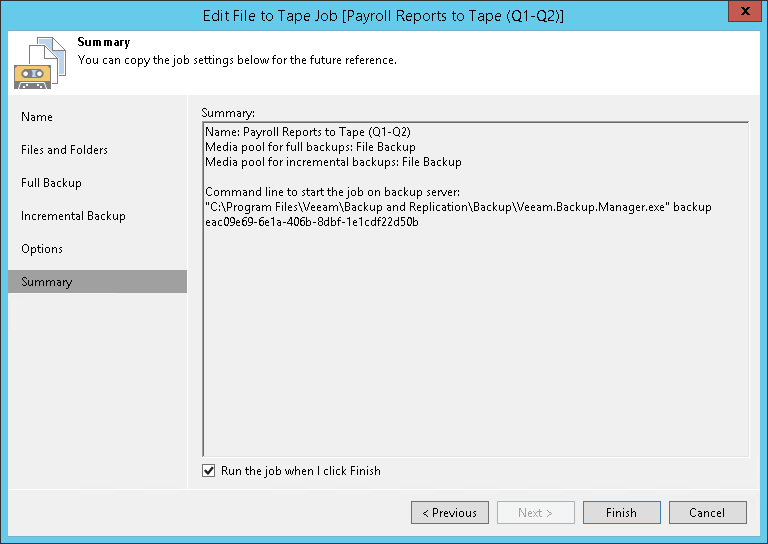Toggle 'Run the job when I click Finish' checkbox
The width and height of the screenshot is (768, 544).
(x=209, y=471)
